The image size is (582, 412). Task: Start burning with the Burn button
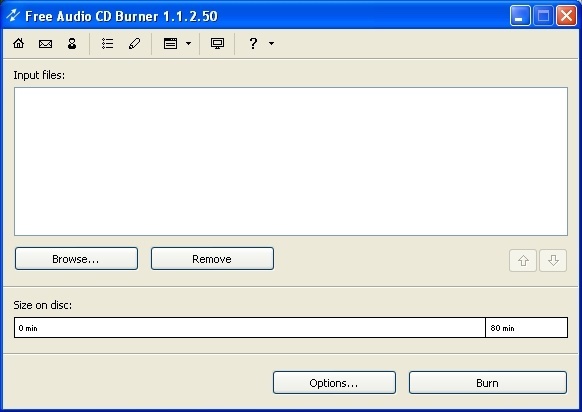pos(488,383)
